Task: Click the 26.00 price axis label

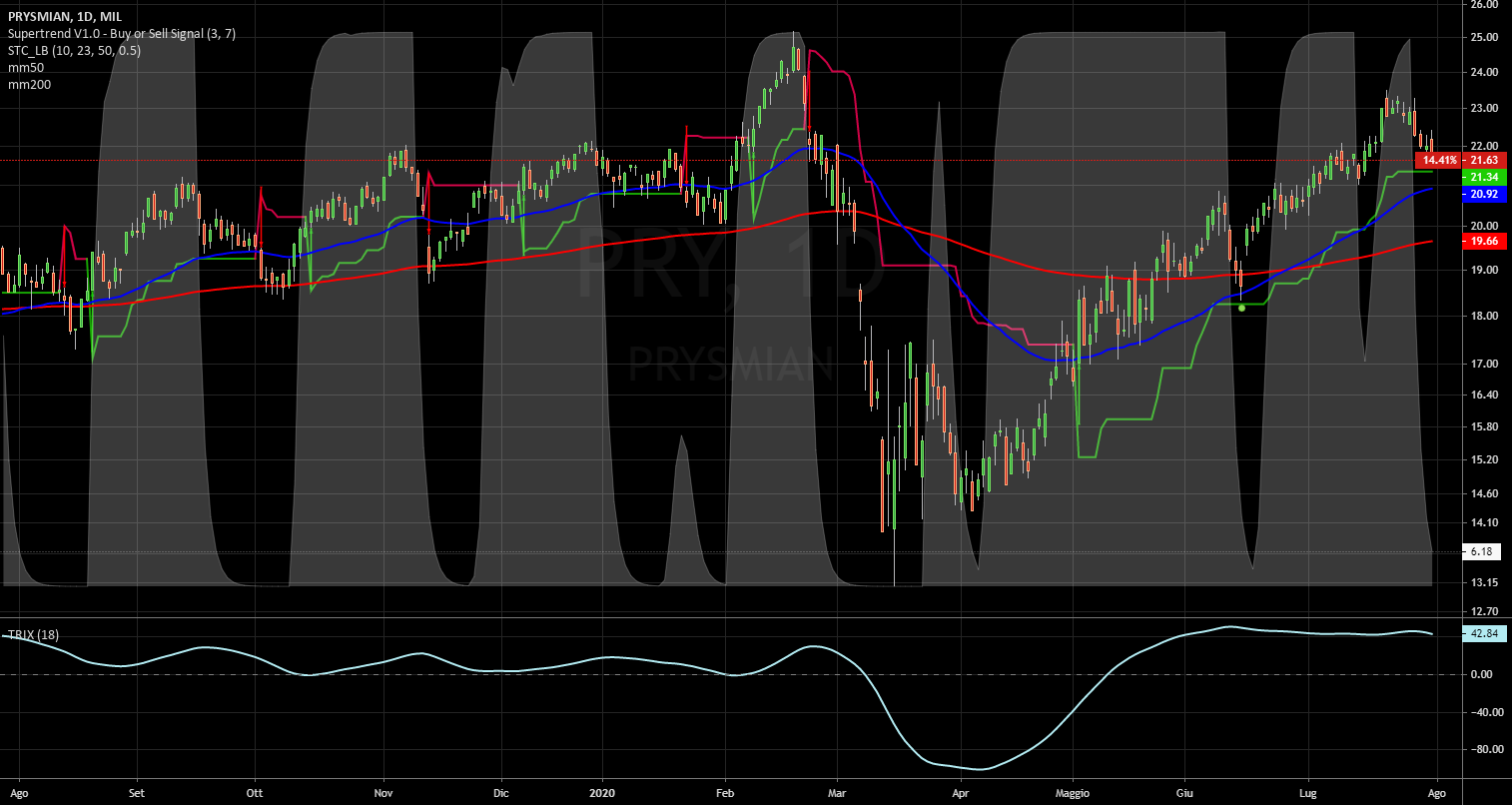Action: click(x=1484, y=4)
